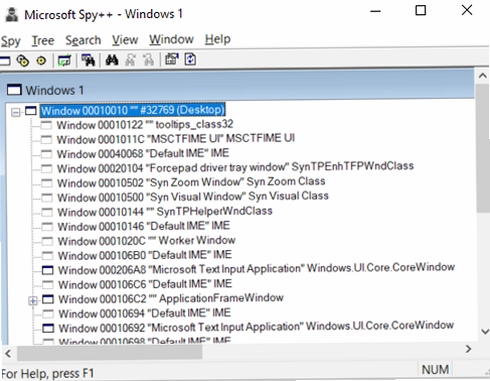Image resolution: width=490 pixels, height=381 pixels.
Task: Select the "Syn Visual Window" row
Action: 193,197
